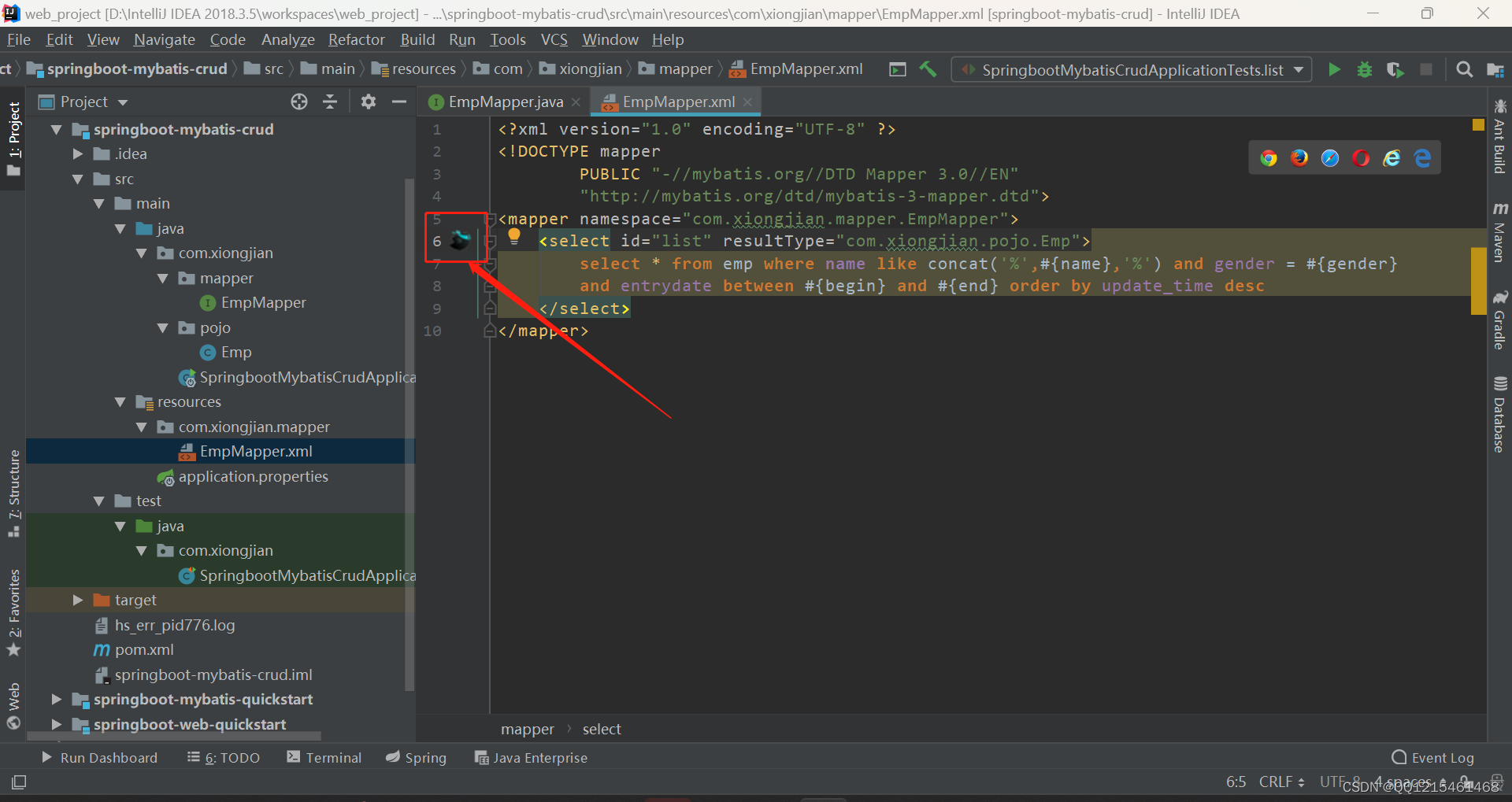Open Search Everywhere magnifier icon
1512x802 pixels.
coord(1464,69)
